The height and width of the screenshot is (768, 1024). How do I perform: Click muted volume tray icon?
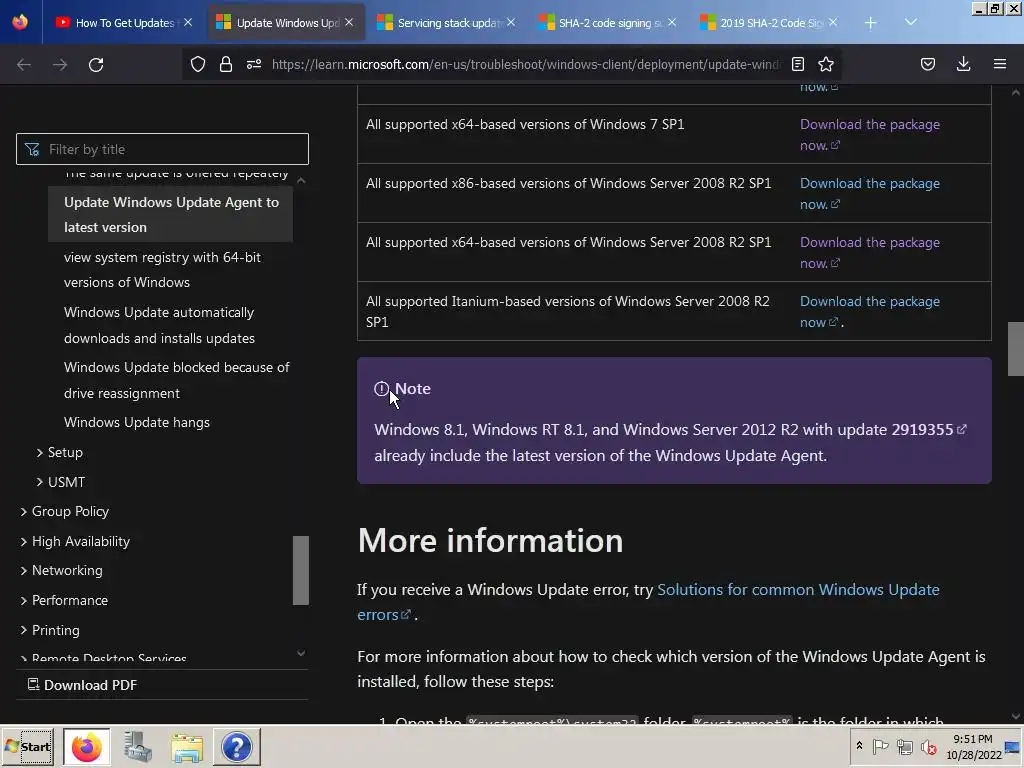[x=928, y=746]
